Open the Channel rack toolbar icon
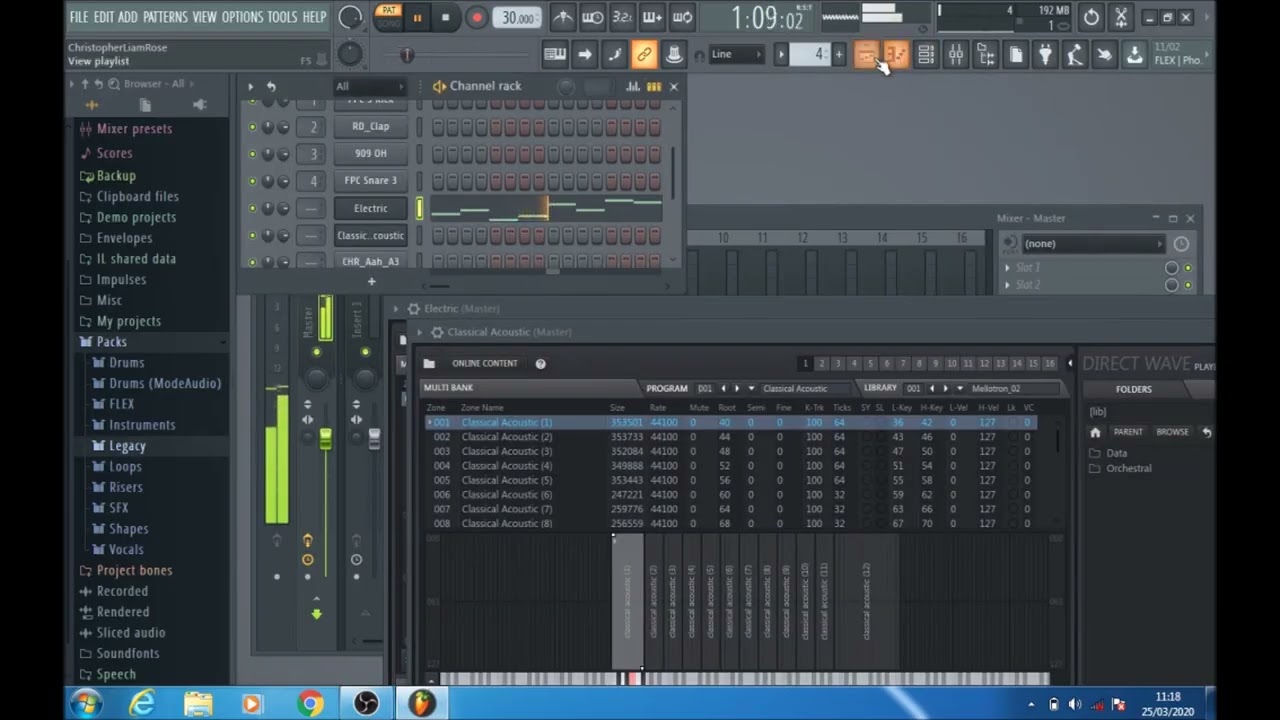This screenshot has width=1280, height=720. (926, 56)
